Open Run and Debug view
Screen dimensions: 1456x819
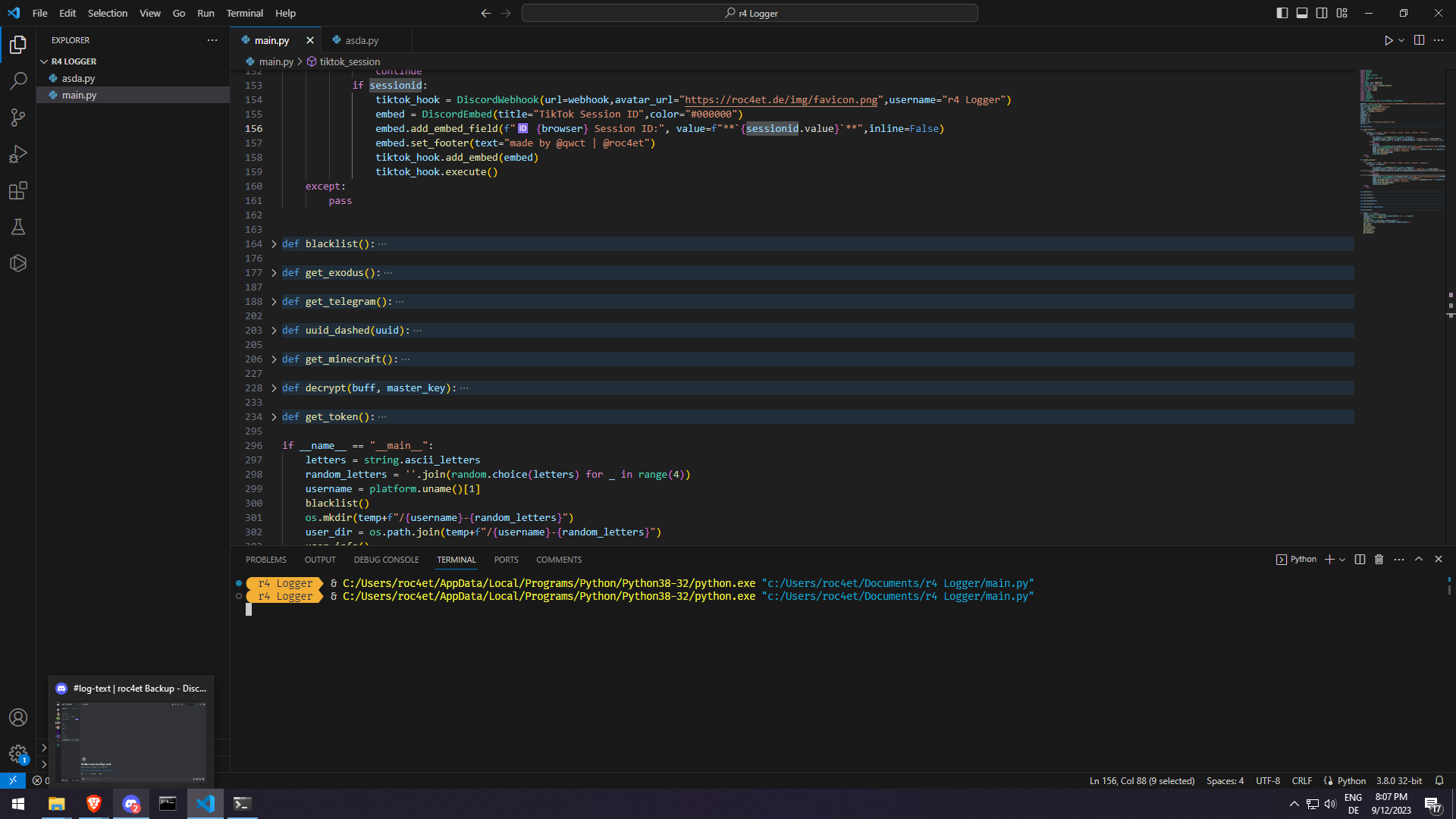tap(18, 154)
